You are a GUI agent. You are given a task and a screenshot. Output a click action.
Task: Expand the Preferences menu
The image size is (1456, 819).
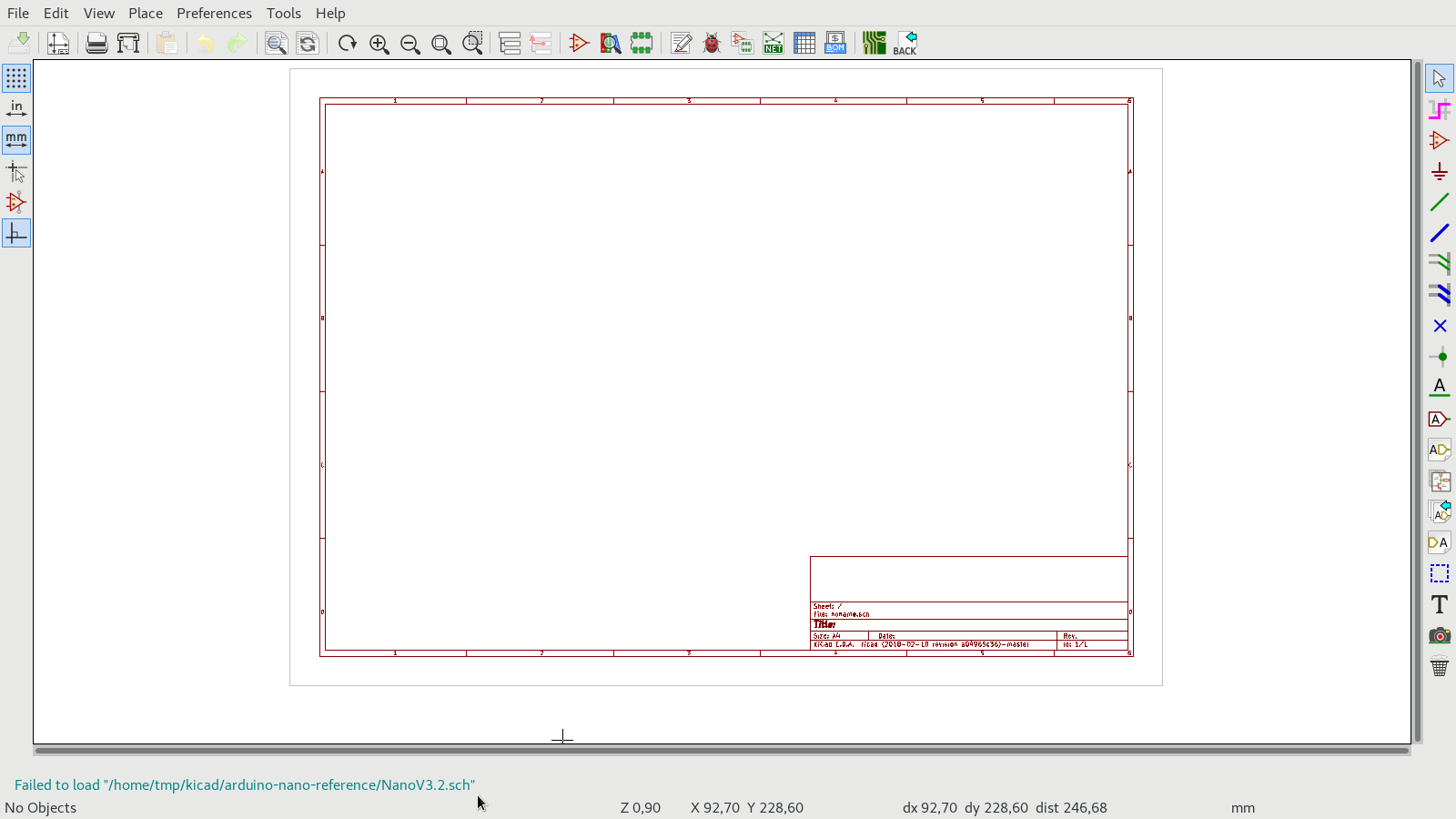214,13
